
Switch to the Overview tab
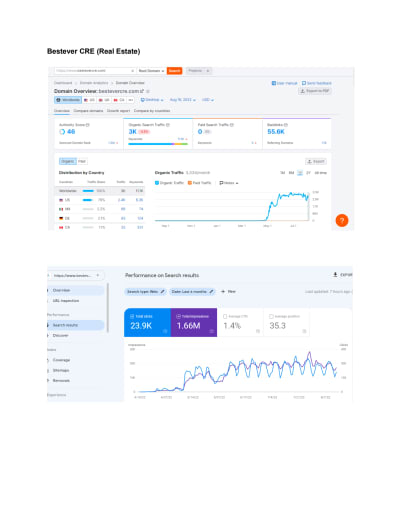62,111
